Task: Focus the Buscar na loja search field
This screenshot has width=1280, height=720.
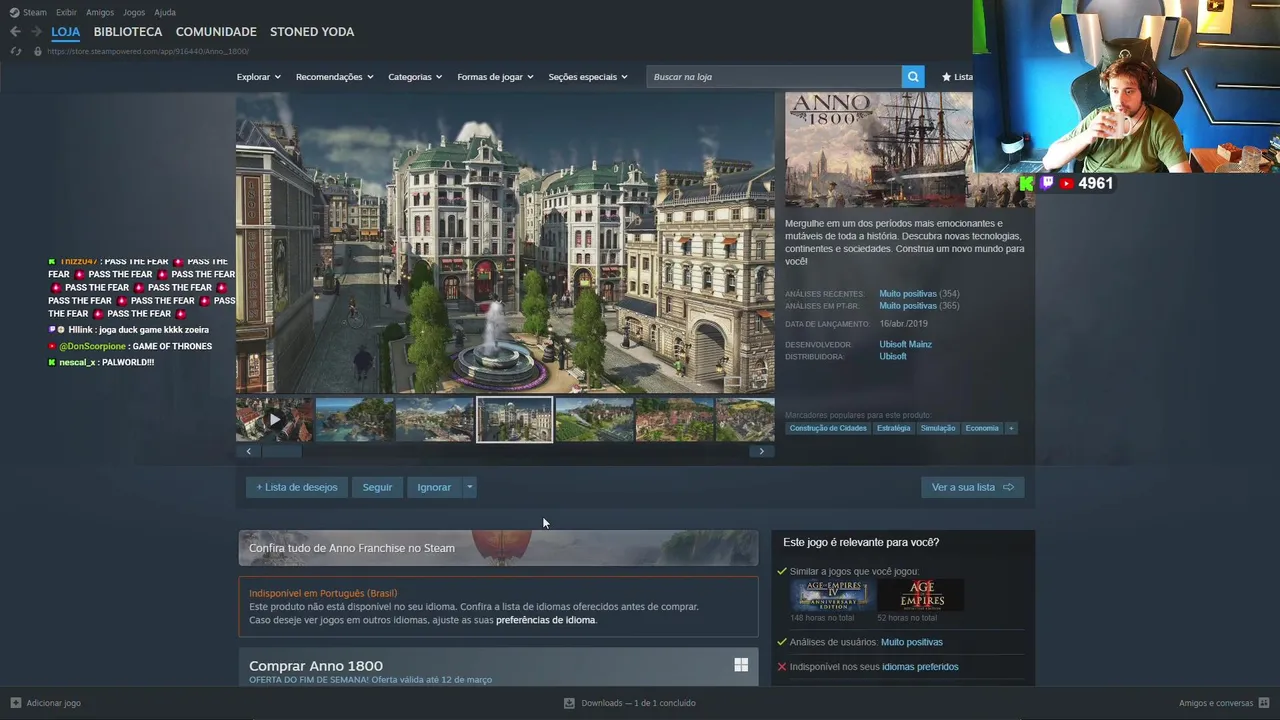Action: [x=773, y=77]
